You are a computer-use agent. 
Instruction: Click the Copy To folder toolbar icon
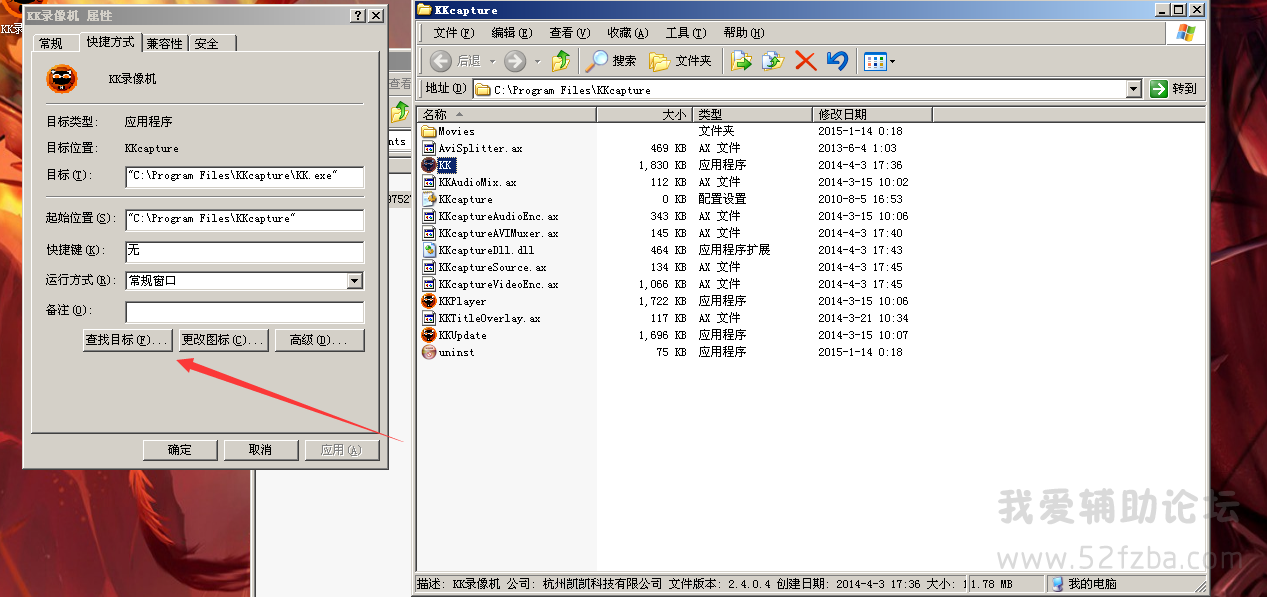[x=772, y=61]
